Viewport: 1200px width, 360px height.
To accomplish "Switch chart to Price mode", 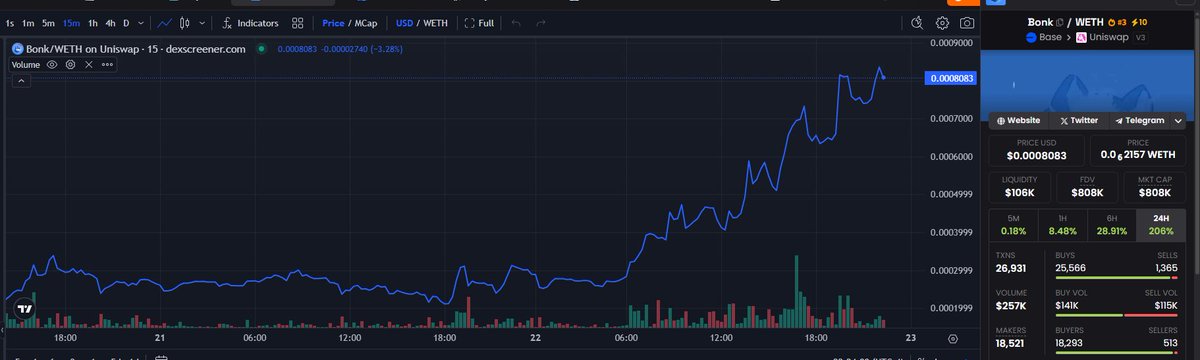I will (x=332, y=22).
